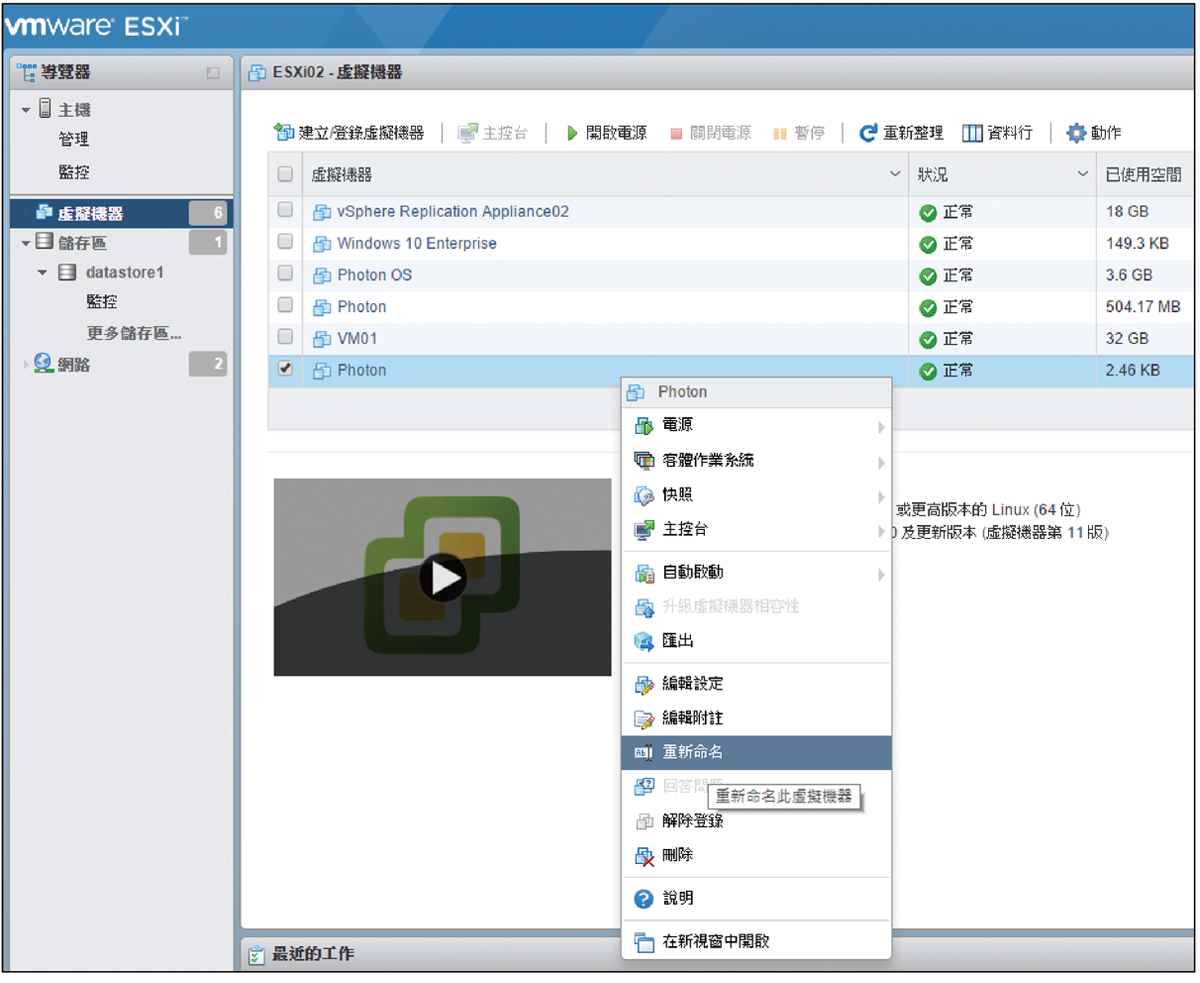This screenshot has height=983, width=1200.
Task: Expand the Power (電源) submenu arrow
Action: click(882, 427)
